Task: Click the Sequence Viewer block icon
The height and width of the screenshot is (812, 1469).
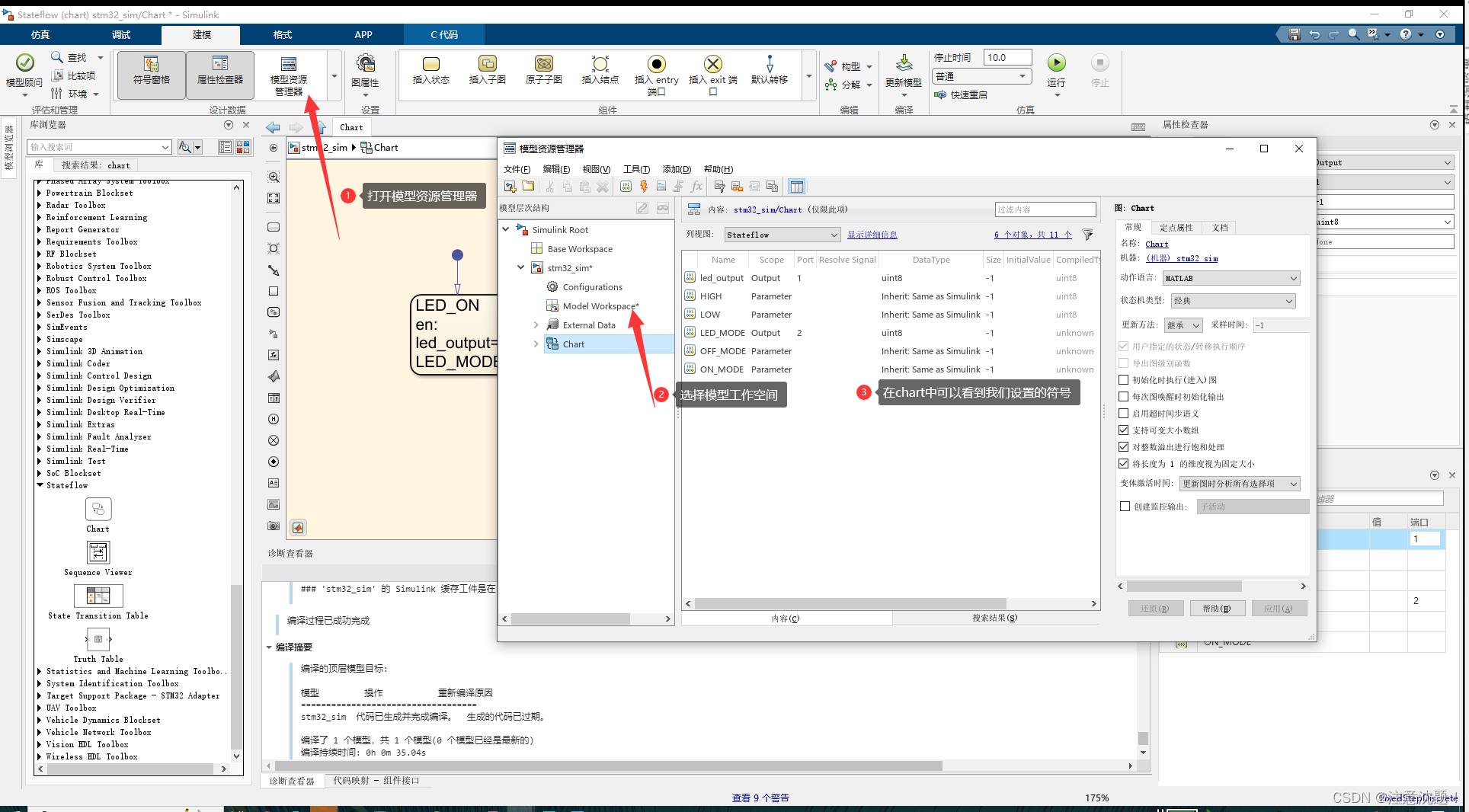Action: (x=98, y=552)
